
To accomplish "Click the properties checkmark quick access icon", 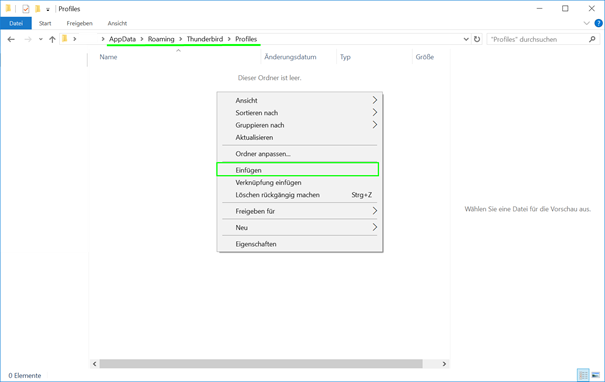I will (25, 8).
